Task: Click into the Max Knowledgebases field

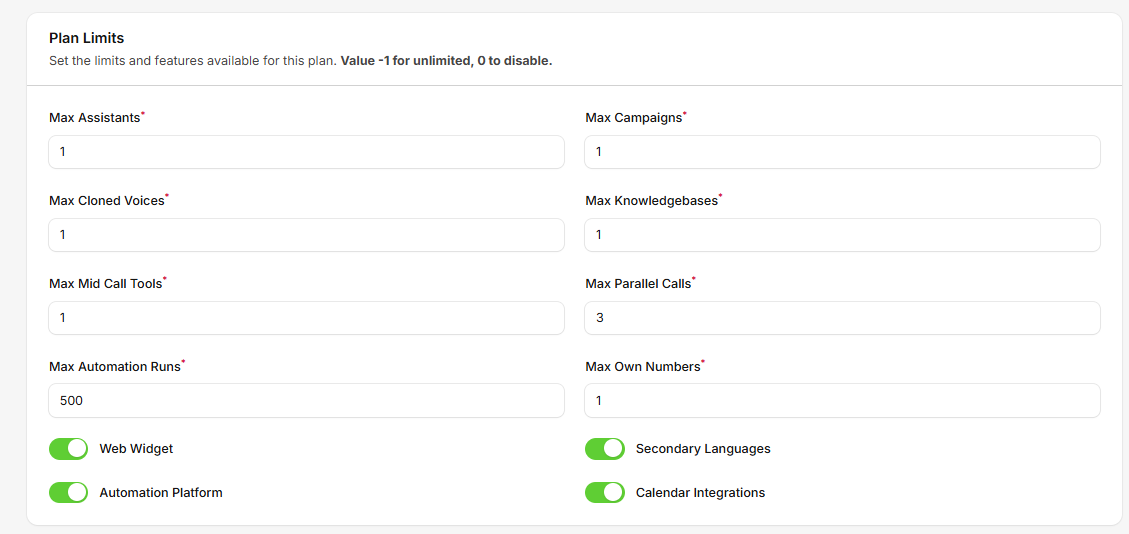Action: pos(842,235)
